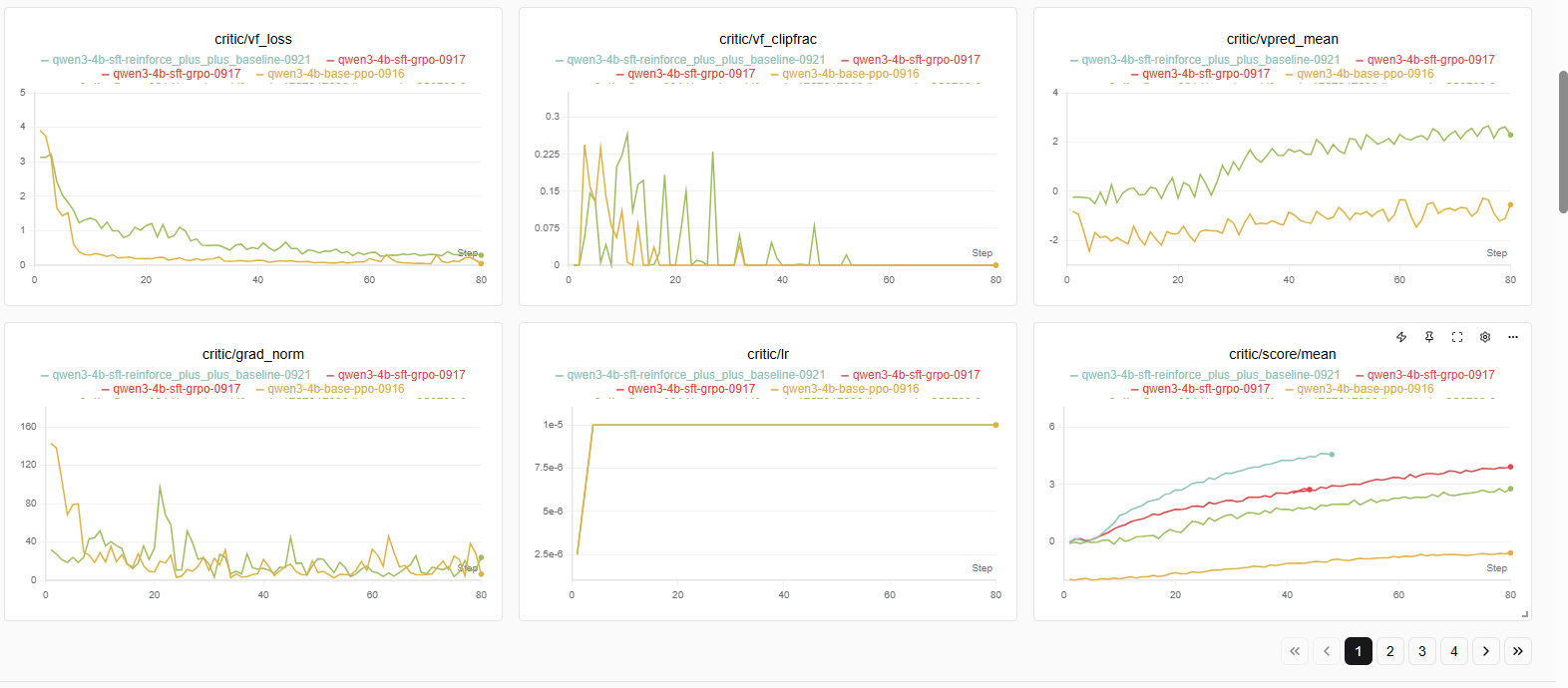Click the resize handle of critic/score/mean panel
Image resolution: width=1568 pixels, height=688 pixels.
click(1525, 614)
